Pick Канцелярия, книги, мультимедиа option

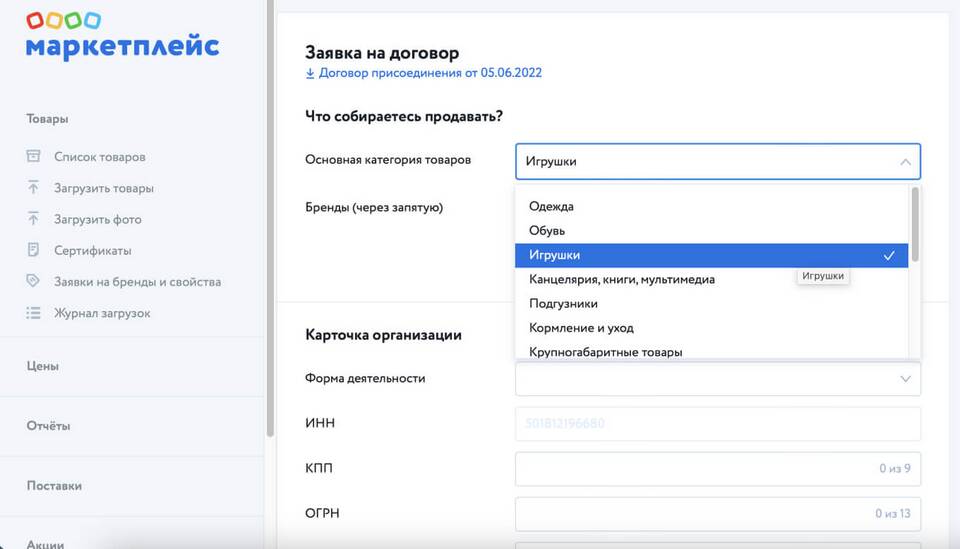pos(621,280)
